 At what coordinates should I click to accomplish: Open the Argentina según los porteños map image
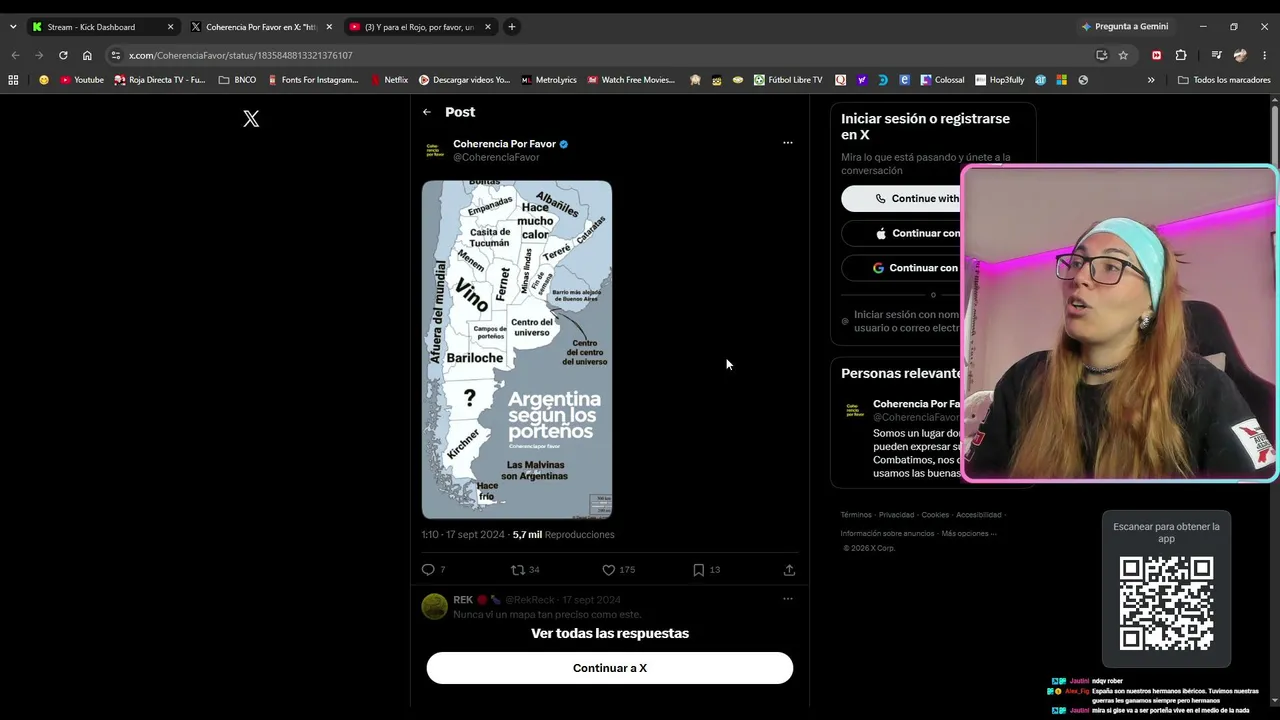tap(517, 350)
